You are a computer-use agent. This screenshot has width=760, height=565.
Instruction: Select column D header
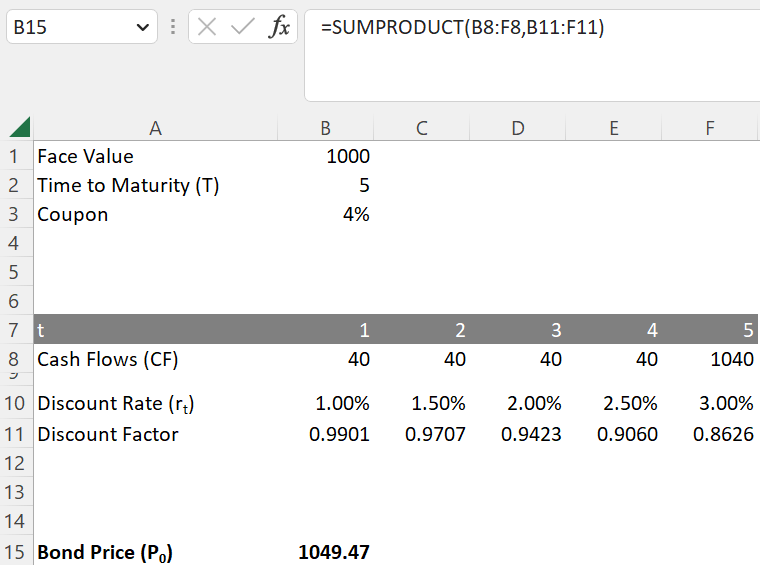point(518,128)
